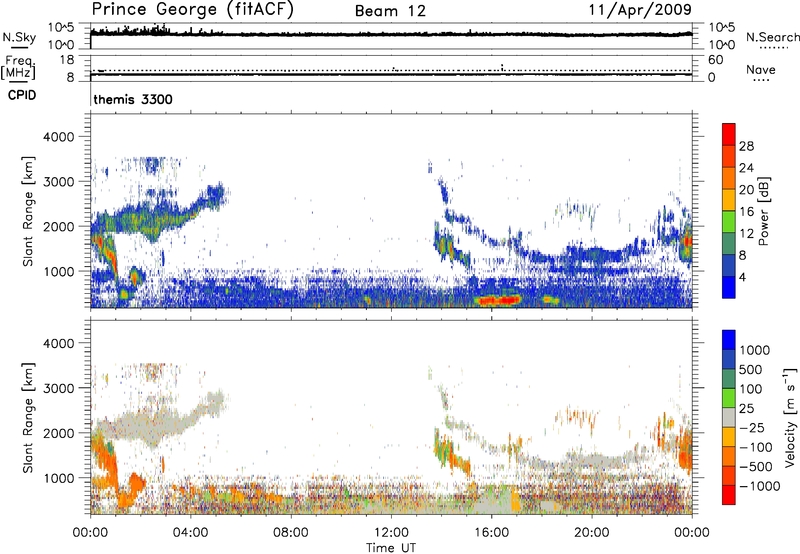Click the dotted line sample under Nave
This screenshot has height=554, width=800.
(761, 80)
